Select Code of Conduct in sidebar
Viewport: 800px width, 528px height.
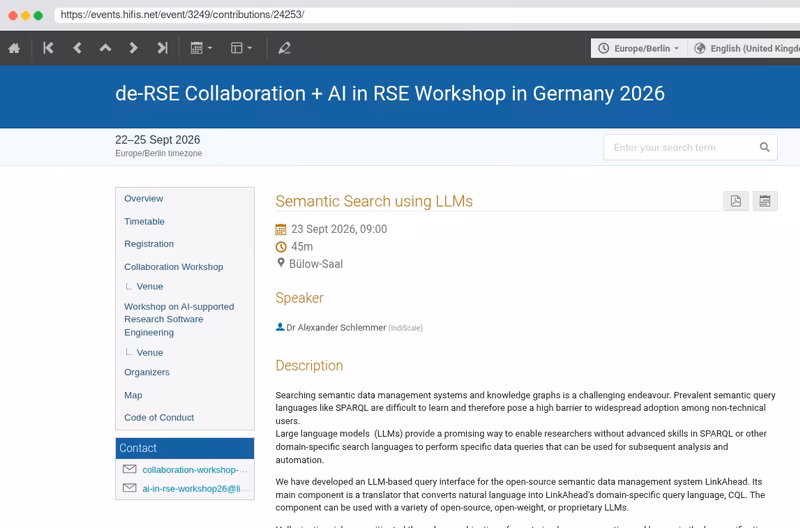point(159,417)
